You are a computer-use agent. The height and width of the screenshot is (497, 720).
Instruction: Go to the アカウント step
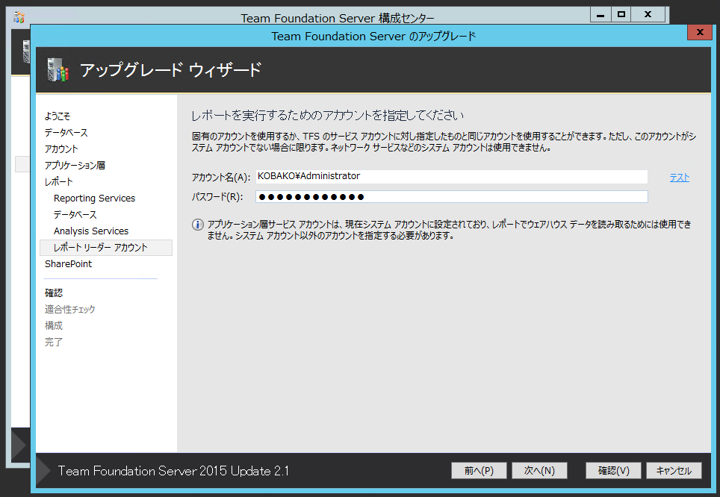[61, 149]
